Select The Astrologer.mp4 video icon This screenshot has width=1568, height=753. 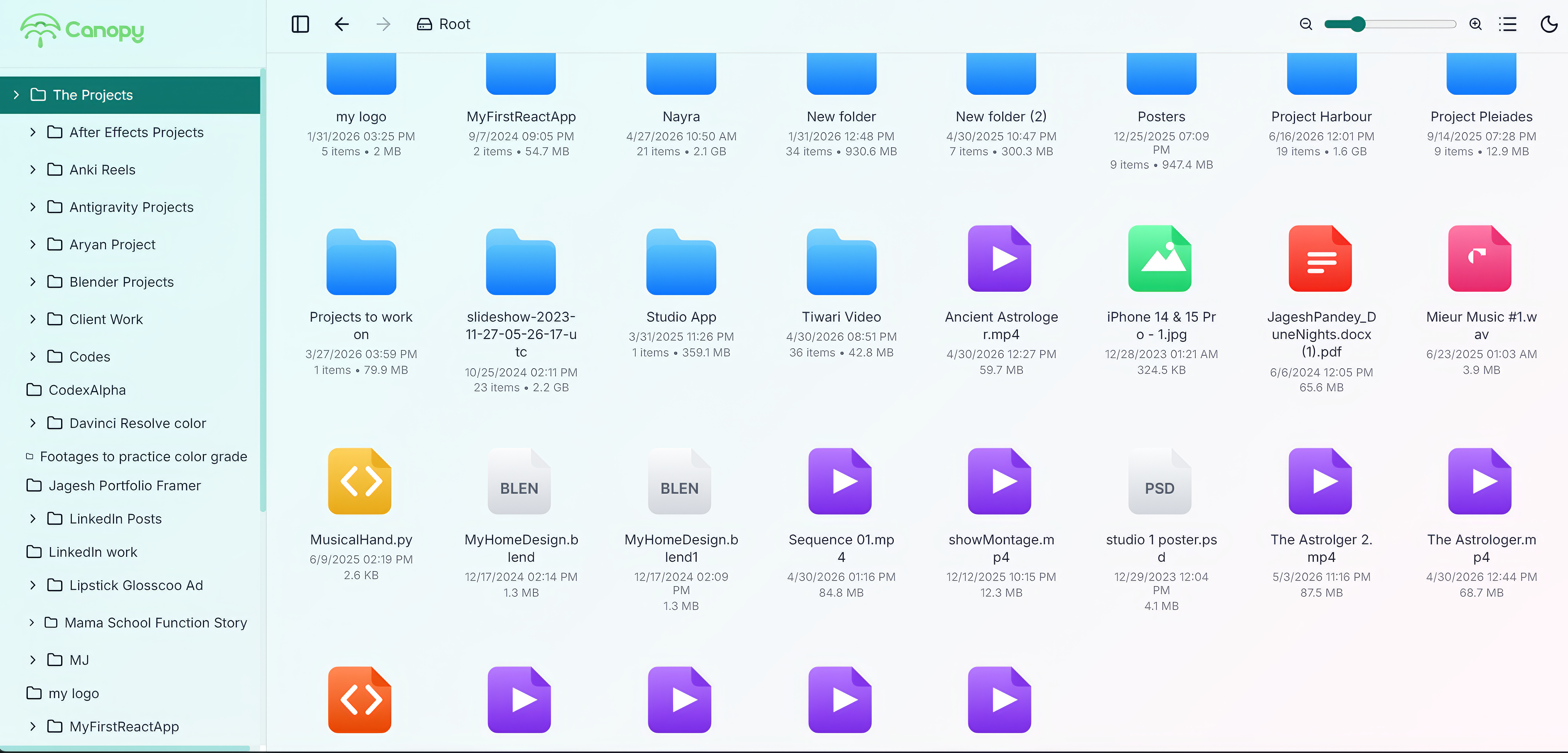pos(1480,482)
